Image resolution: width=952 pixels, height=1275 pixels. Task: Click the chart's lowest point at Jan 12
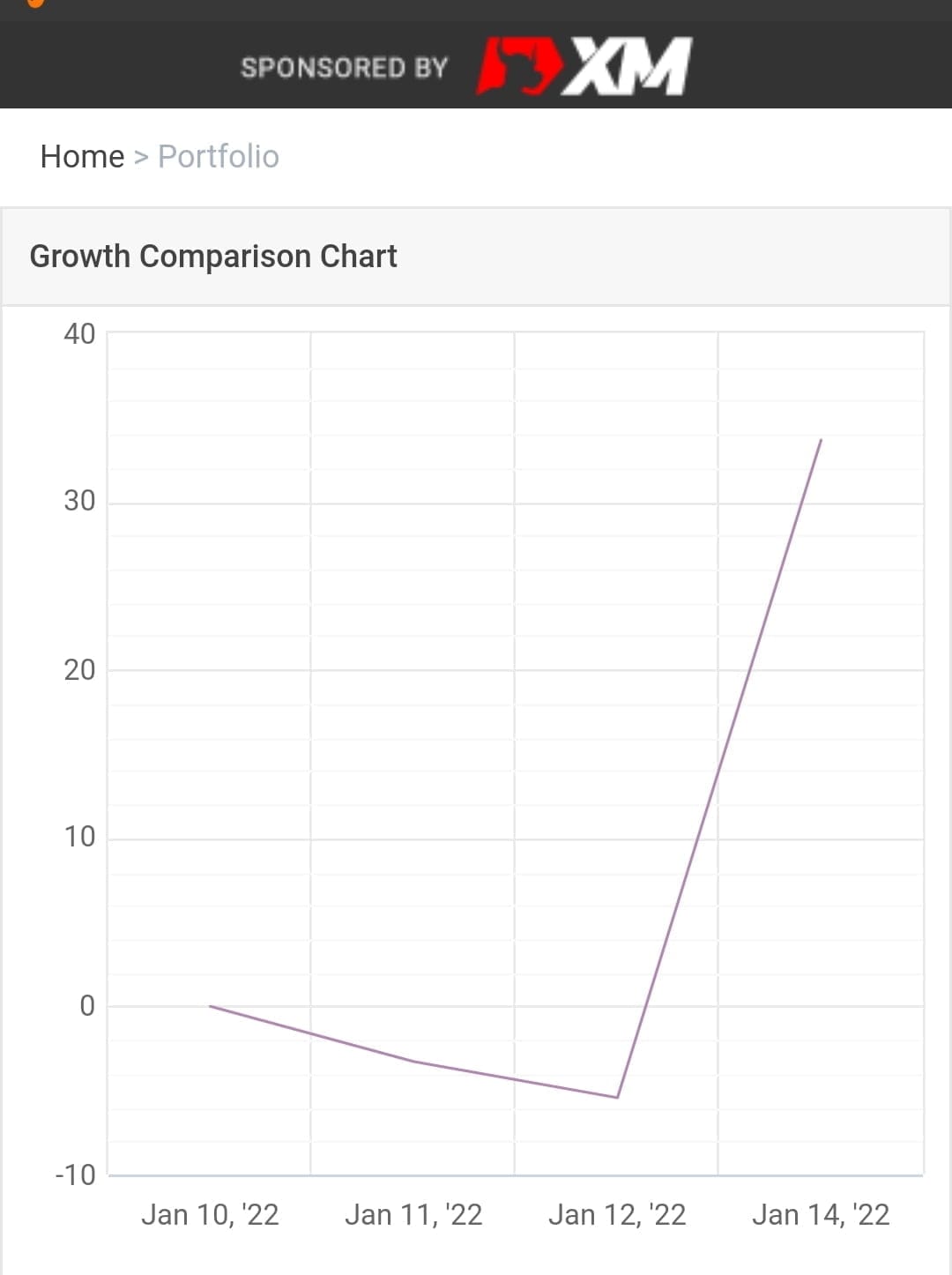point(617,1098)
